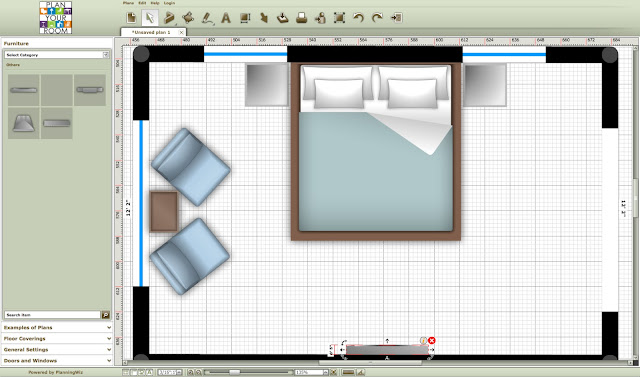The image size is (640, 377).
Task: Toggle the text labels icon in status bar
Action: 150,372
